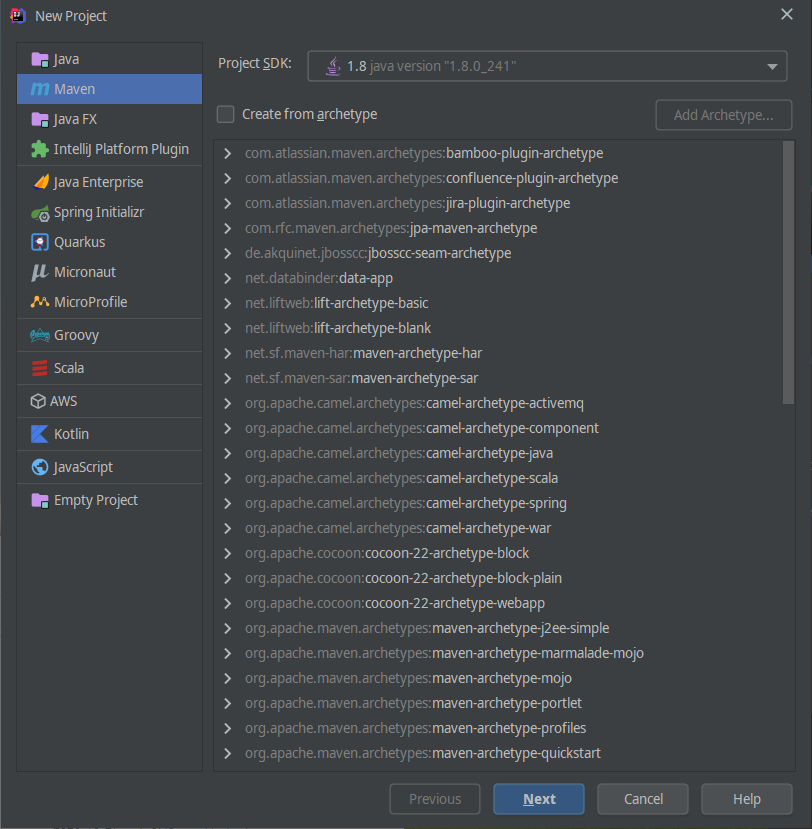812x829 pixels.
Task: Click the Empty Project folder icon
Action: 40,500
